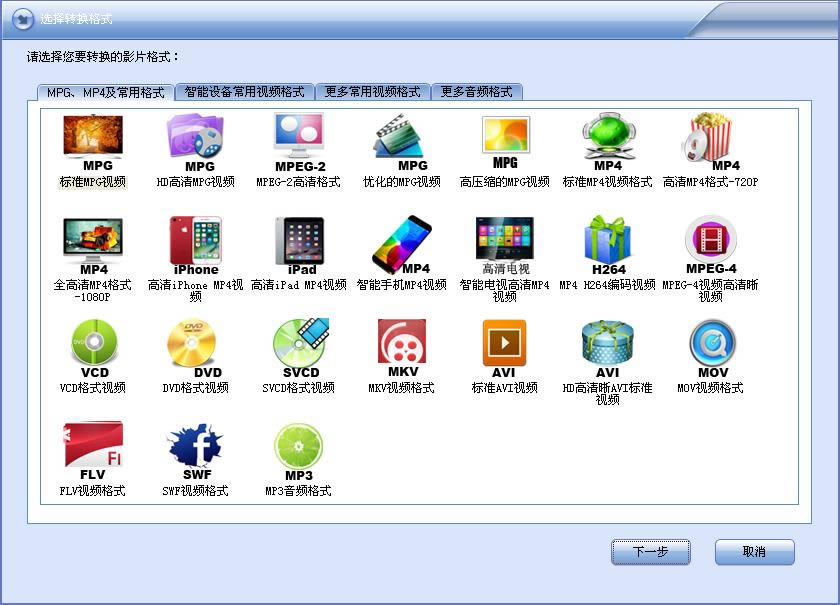
Task: Click the 标准MPG视频 label text
Action: click(93, 182)
